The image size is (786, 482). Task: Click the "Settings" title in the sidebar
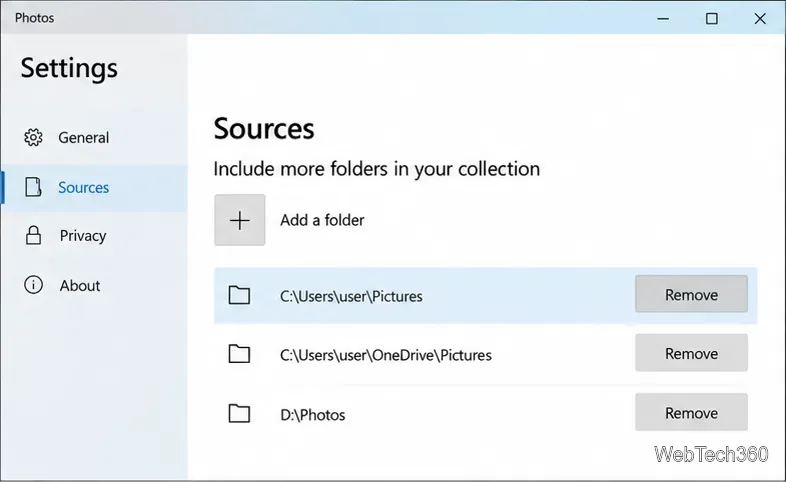click(69, 68)
